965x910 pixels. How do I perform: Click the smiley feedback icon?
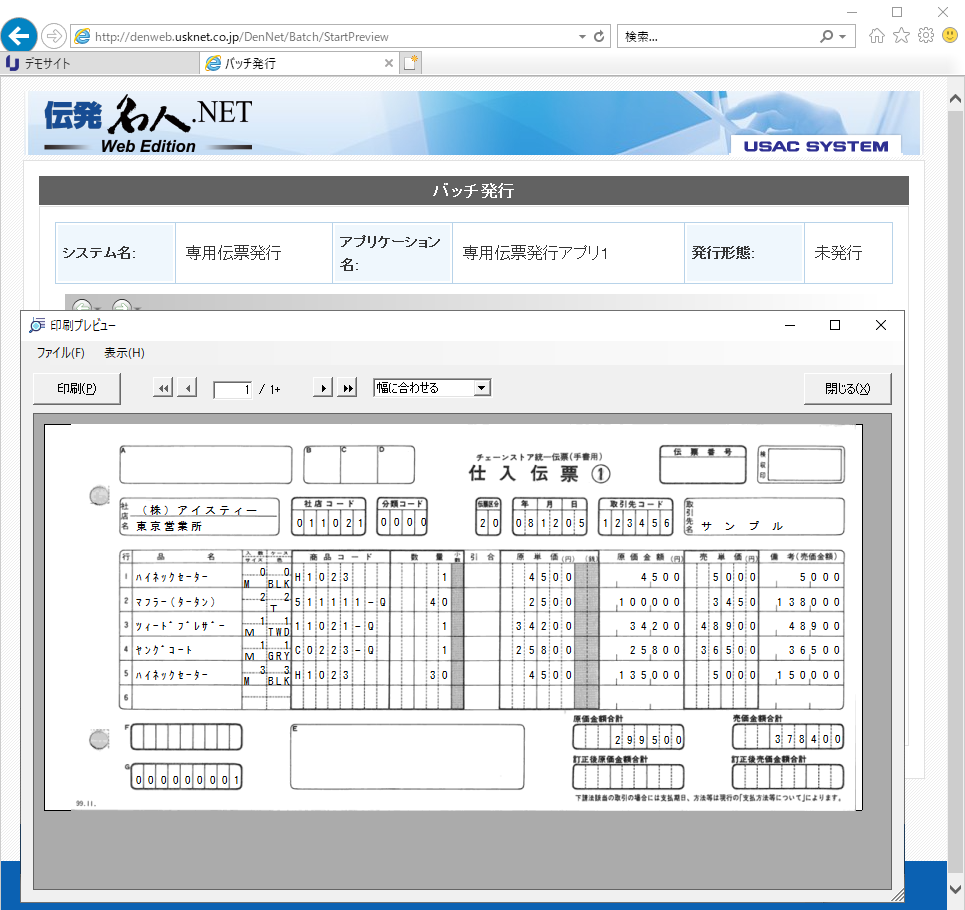pyautogui.click(x=950, y=36)
